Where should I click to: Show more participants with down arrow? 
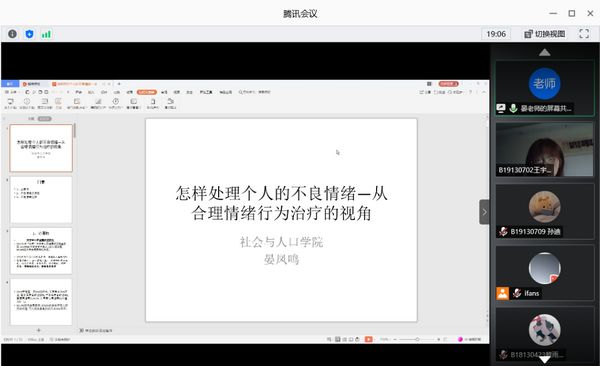(x=545, y=360)
